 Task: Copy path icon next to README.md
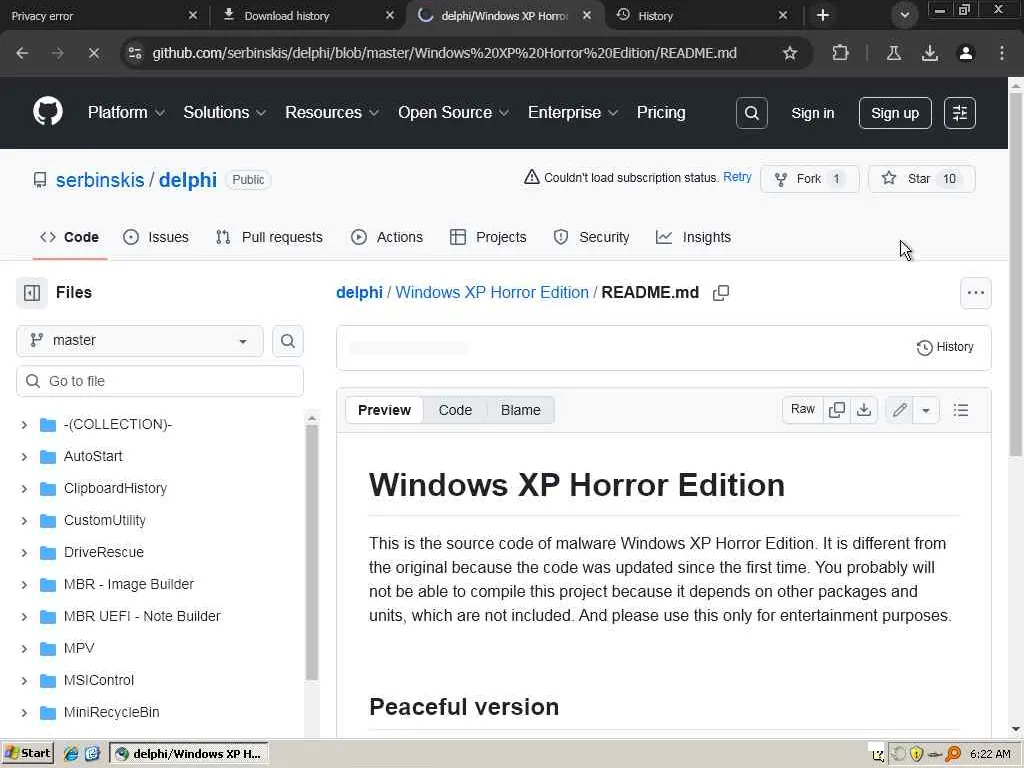point(721,293)
